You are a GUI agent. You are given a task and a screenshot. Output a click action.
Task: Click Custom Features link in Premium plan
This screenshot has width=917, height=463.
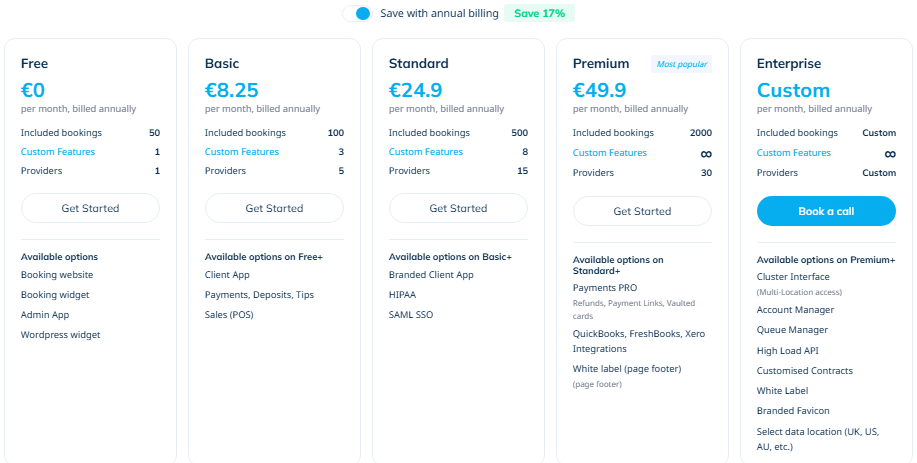click(610, 153)
